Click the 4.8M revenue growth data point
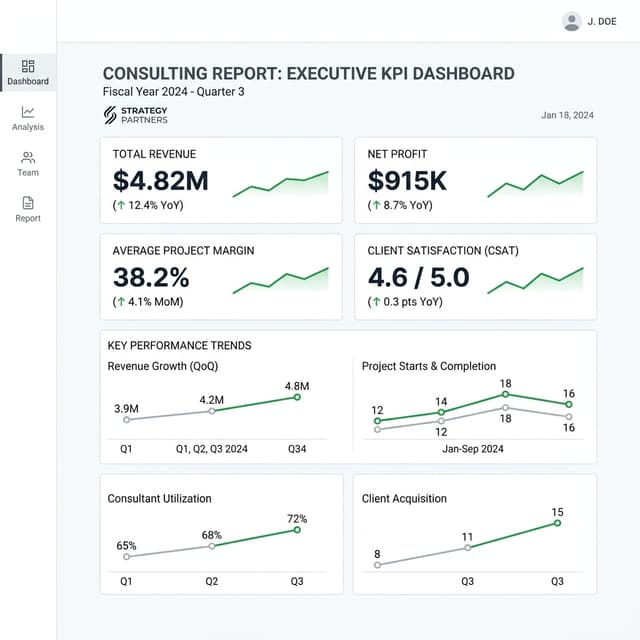This screenshot has width=640, height=640. coord(297,397)
